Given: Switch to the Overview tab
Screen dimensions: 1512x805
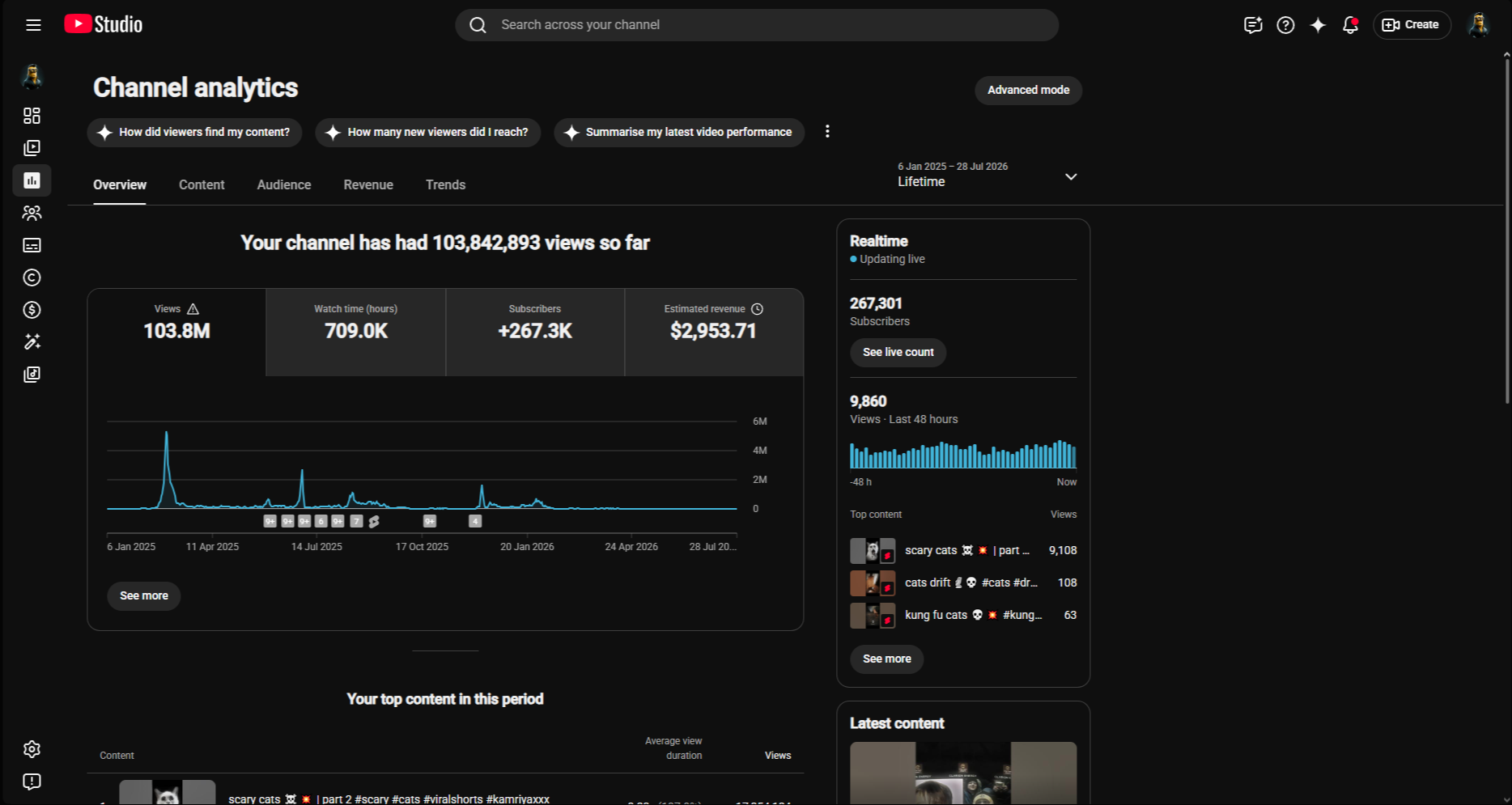Looking at the screenshot, I should (x=120, y=184).
